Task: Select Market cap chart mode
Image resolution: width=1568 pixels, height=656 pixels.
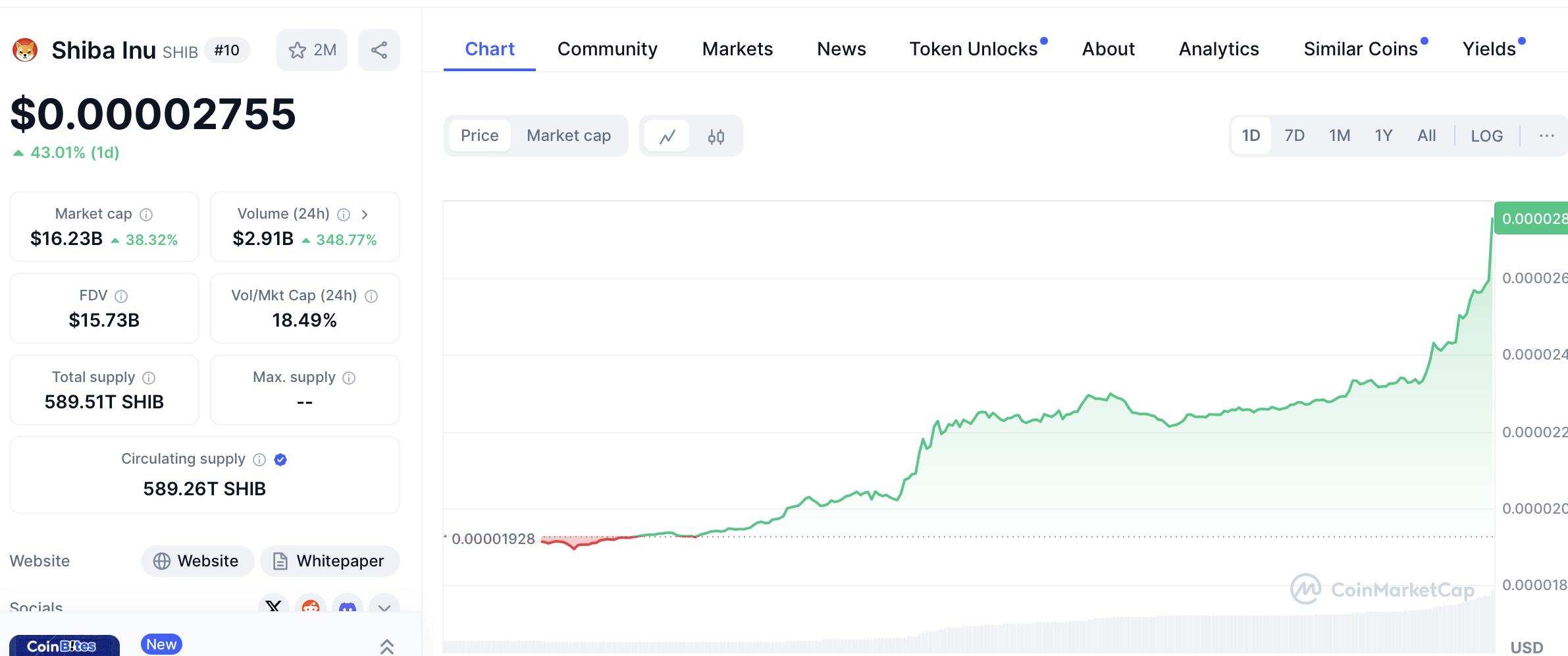Action: [x=569, y=136]
